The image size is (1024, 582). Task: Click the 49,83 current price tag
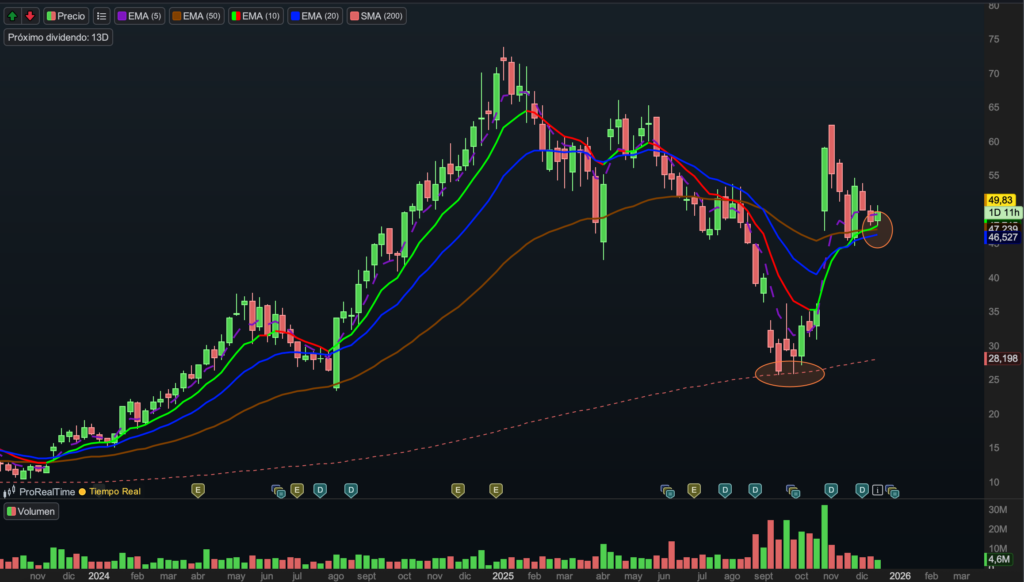pyautogui.click(x=1003, y=201)
